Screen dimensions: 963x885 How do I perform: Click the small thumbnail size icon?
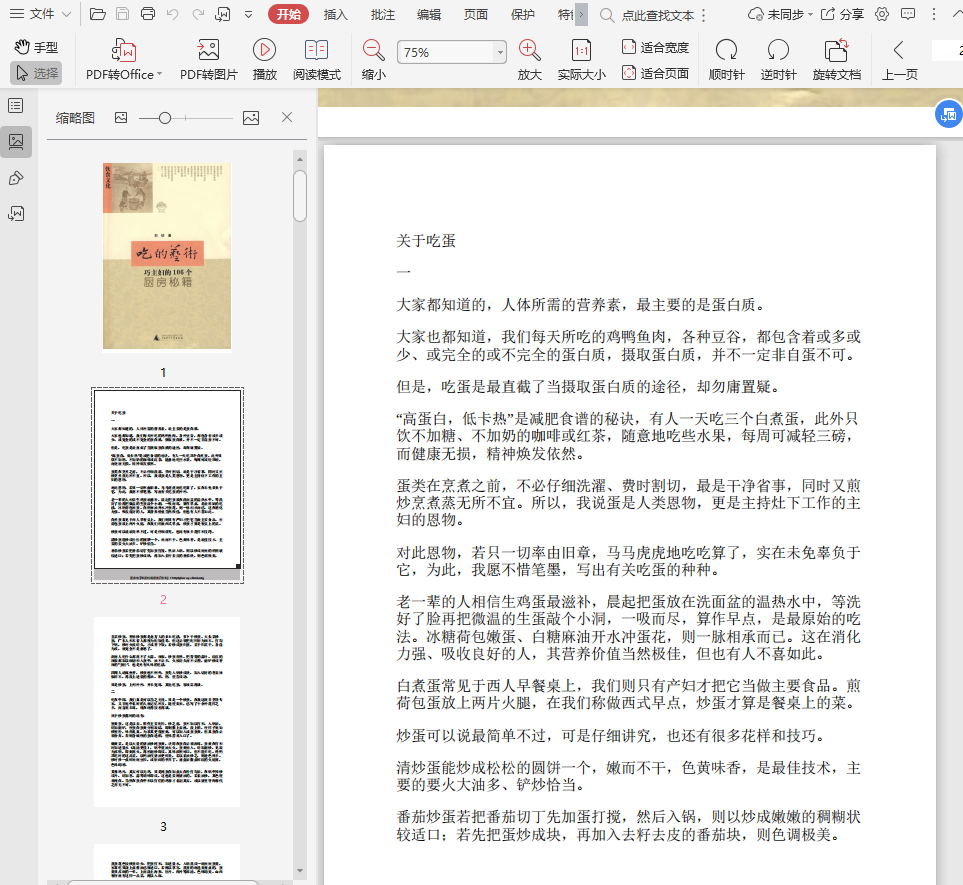pos(121,117)
